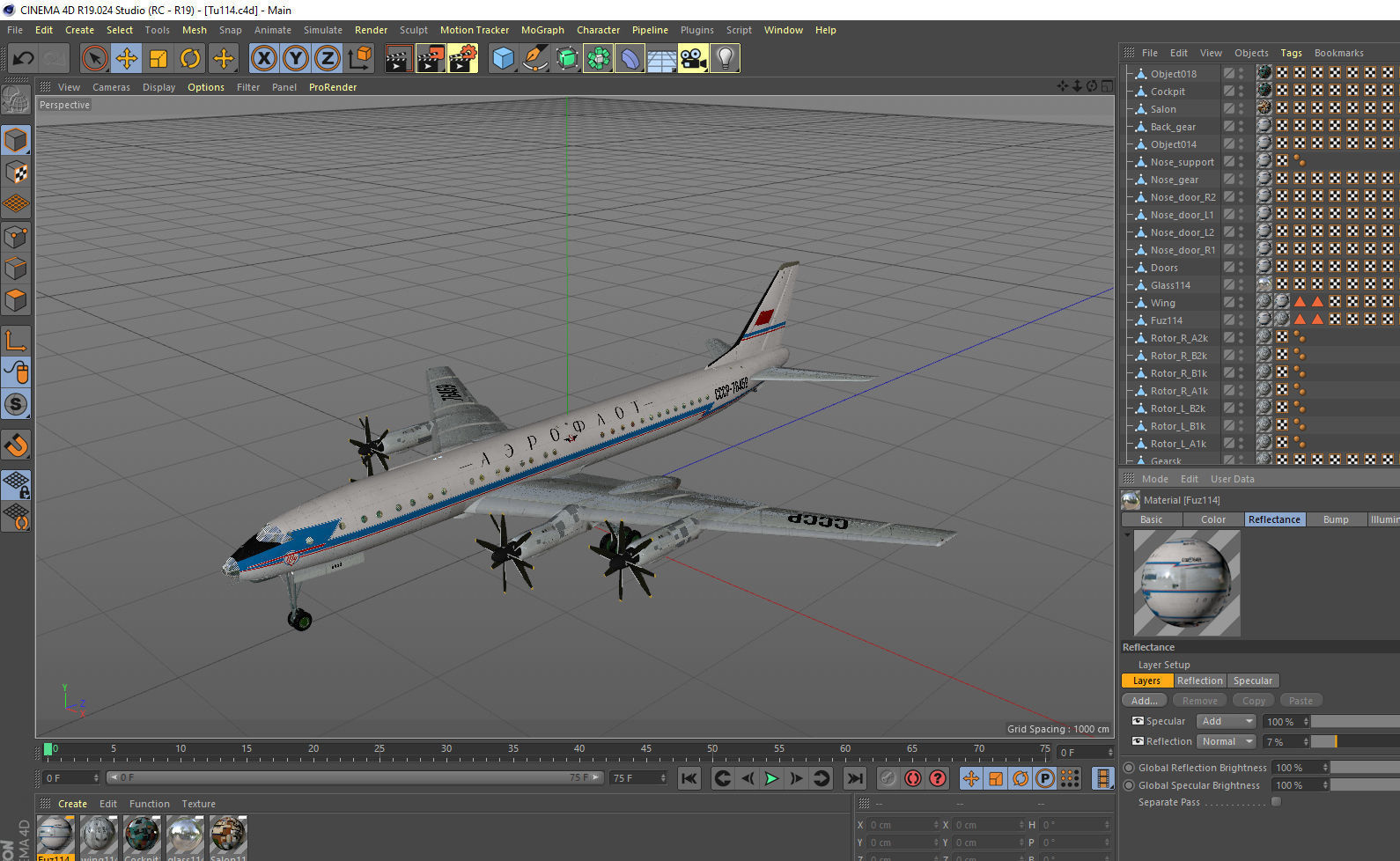
Task: Render the current view
Action: tap(398, 59)
